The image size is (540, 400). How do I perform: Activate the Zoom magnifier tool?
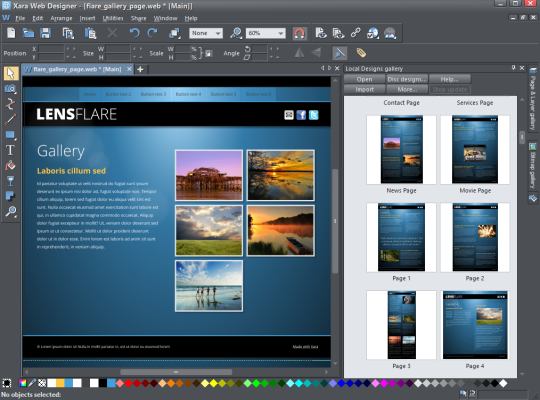(x=11, y=211)
